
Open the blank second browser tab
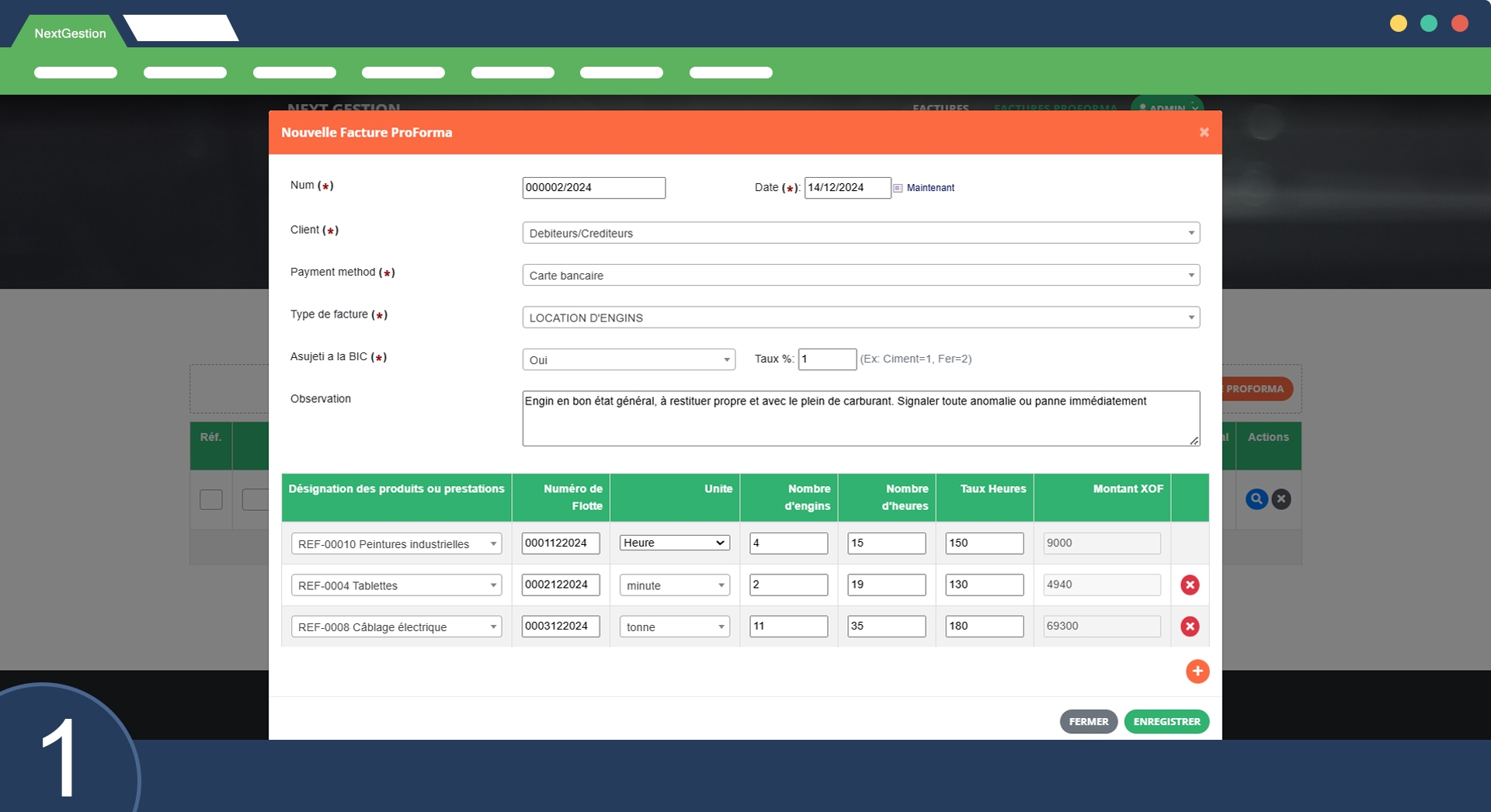coord(181,29)
